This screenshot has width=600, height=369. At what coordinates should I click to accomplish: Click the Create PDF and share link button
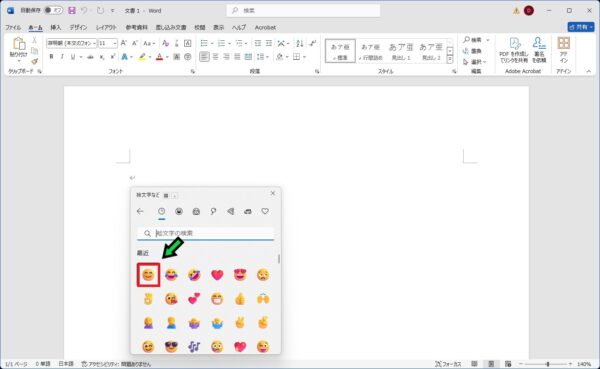tap(514, 50)
